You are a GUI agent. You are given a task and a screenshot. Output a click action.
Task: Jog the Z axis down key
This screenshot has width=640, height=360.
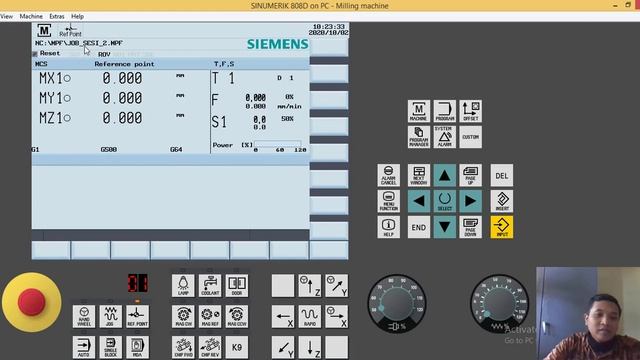310,347
